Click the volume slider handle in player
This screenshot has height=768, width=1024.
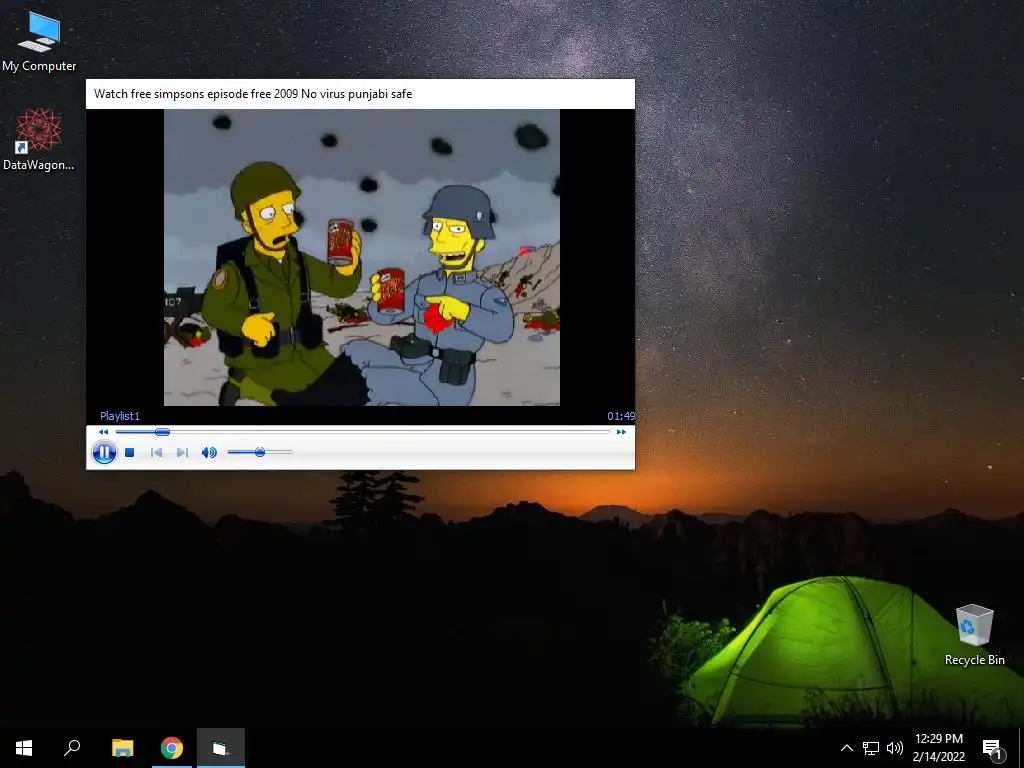260,452
